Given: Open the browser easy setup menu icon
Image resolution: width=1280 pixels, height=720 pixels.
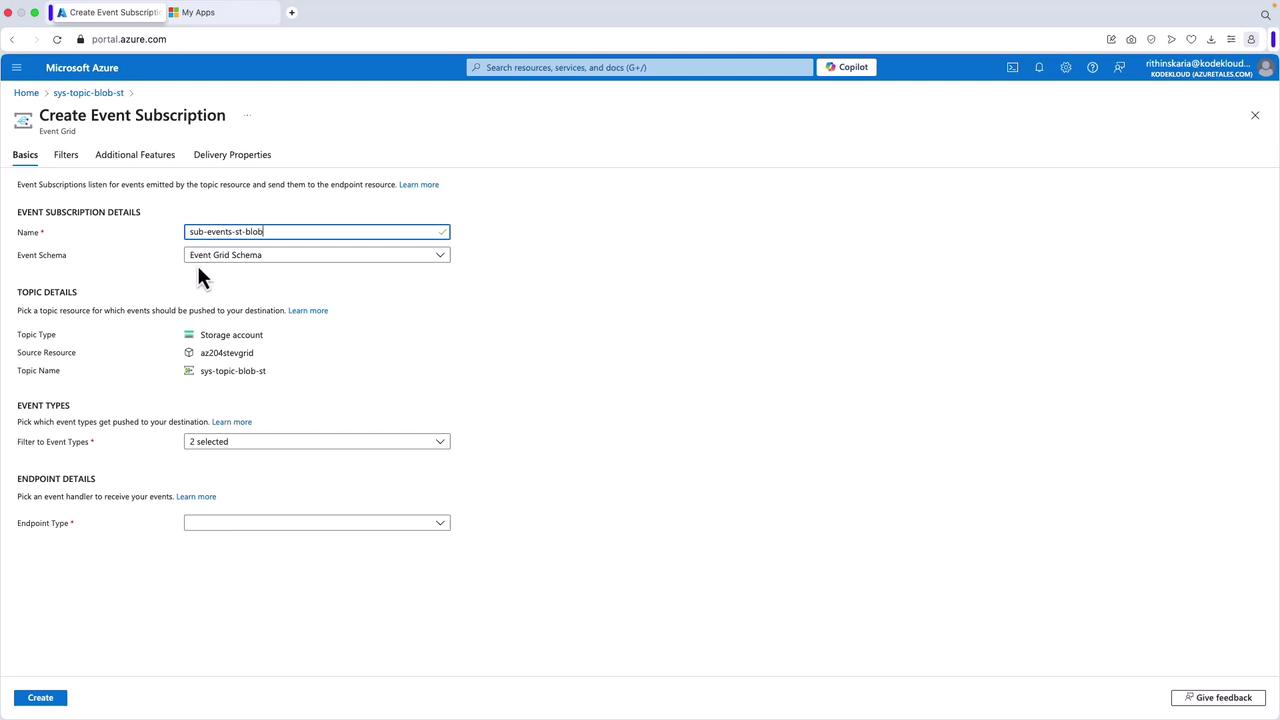Looking at the screenshot, I should tap(1231, 40).
